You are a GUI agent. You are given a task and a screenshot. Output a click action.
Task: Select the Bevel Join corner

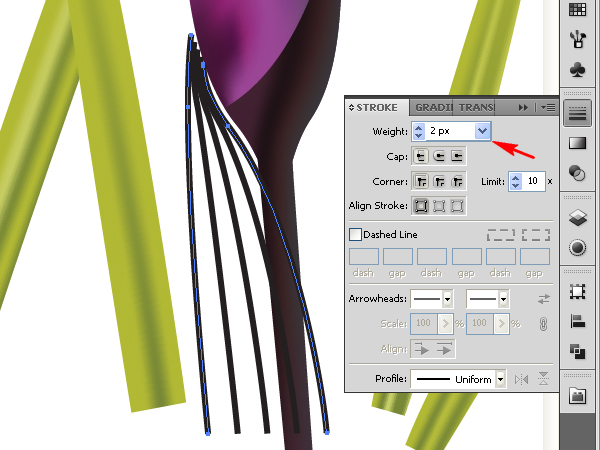457,181
